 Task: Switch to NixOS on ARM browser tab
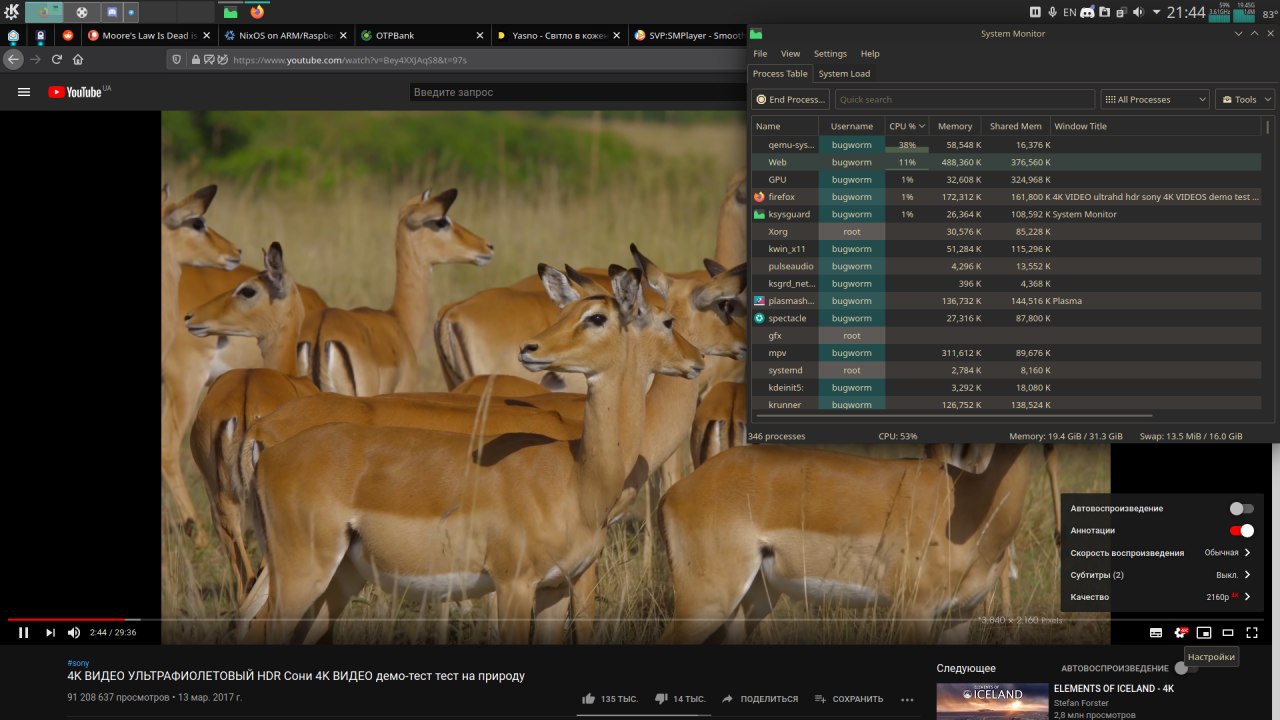point(285,35)
